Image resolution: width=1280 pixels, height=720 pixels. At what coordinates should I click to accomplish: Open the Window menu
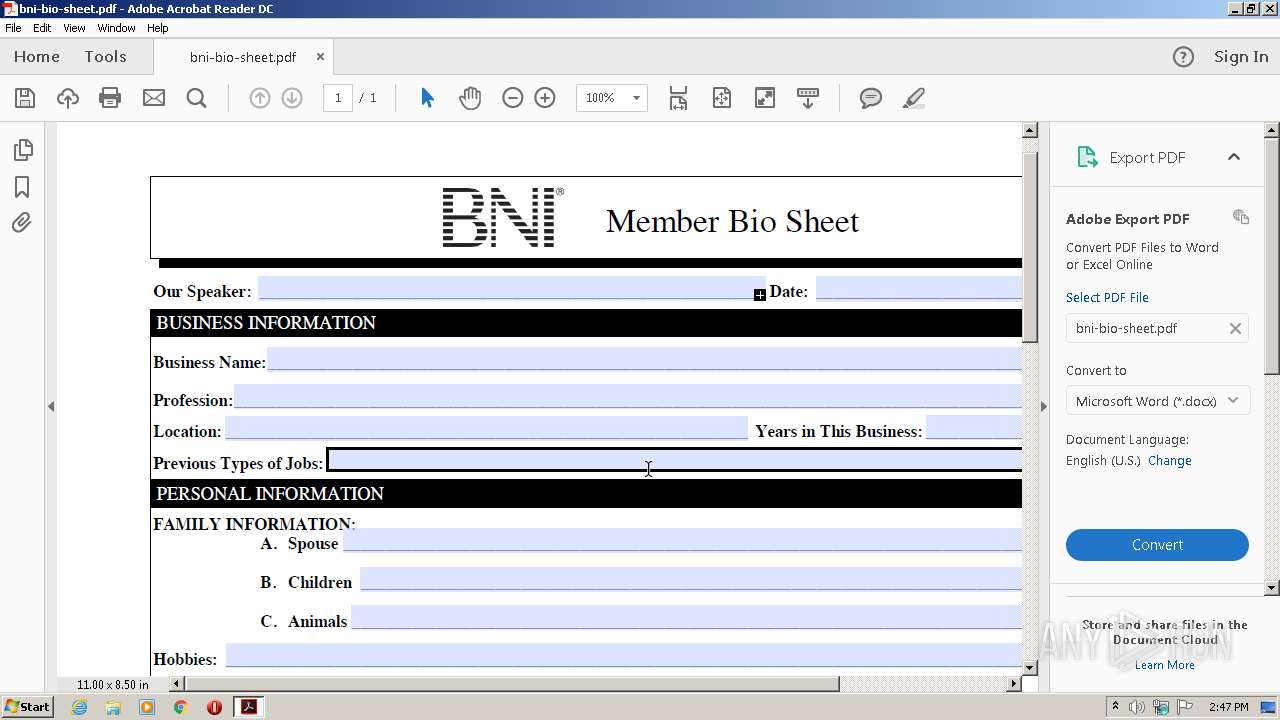point(116,28)
